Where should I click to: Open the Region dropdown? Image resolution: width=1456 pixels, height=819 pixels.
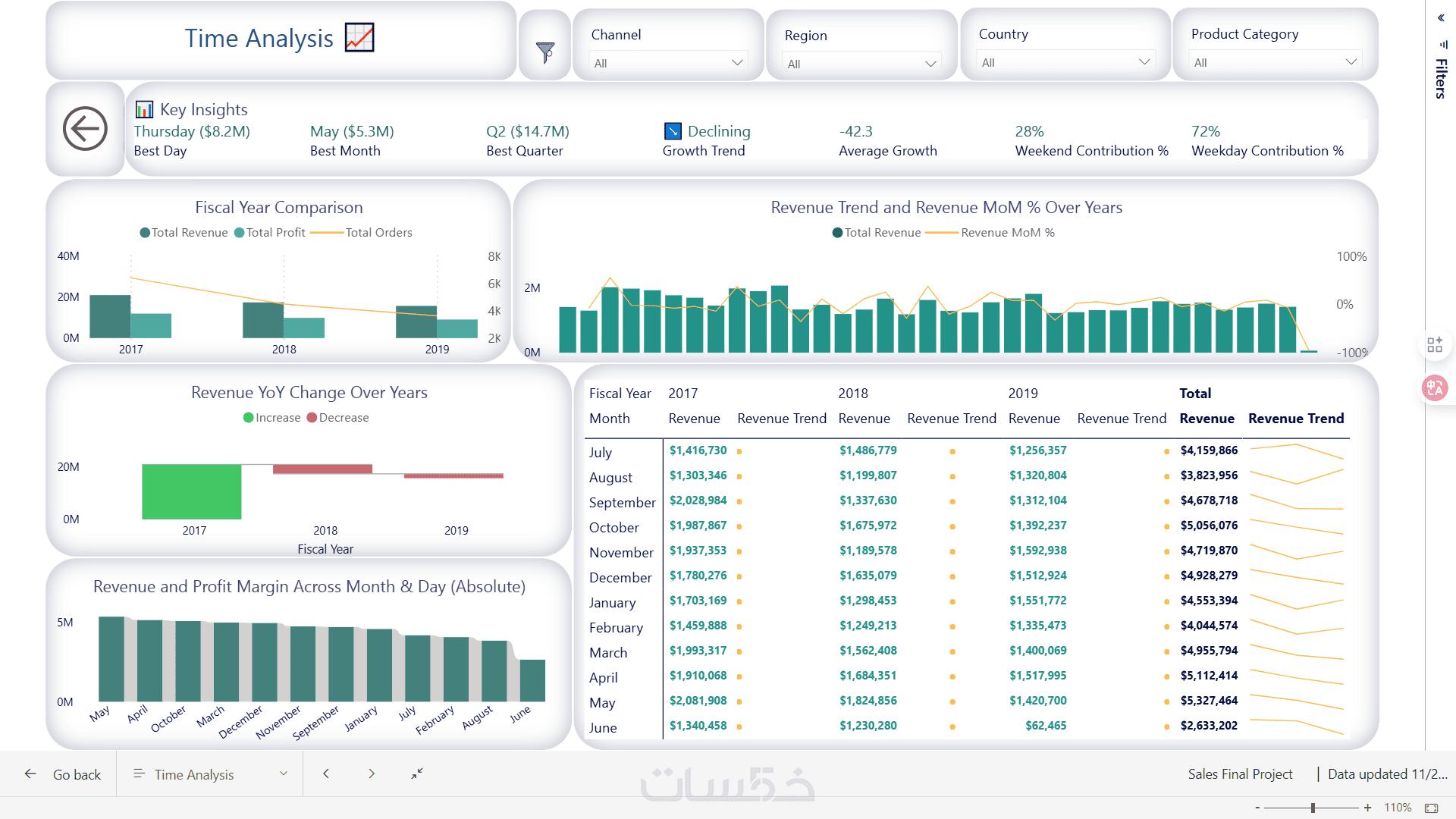coord(861,64)
